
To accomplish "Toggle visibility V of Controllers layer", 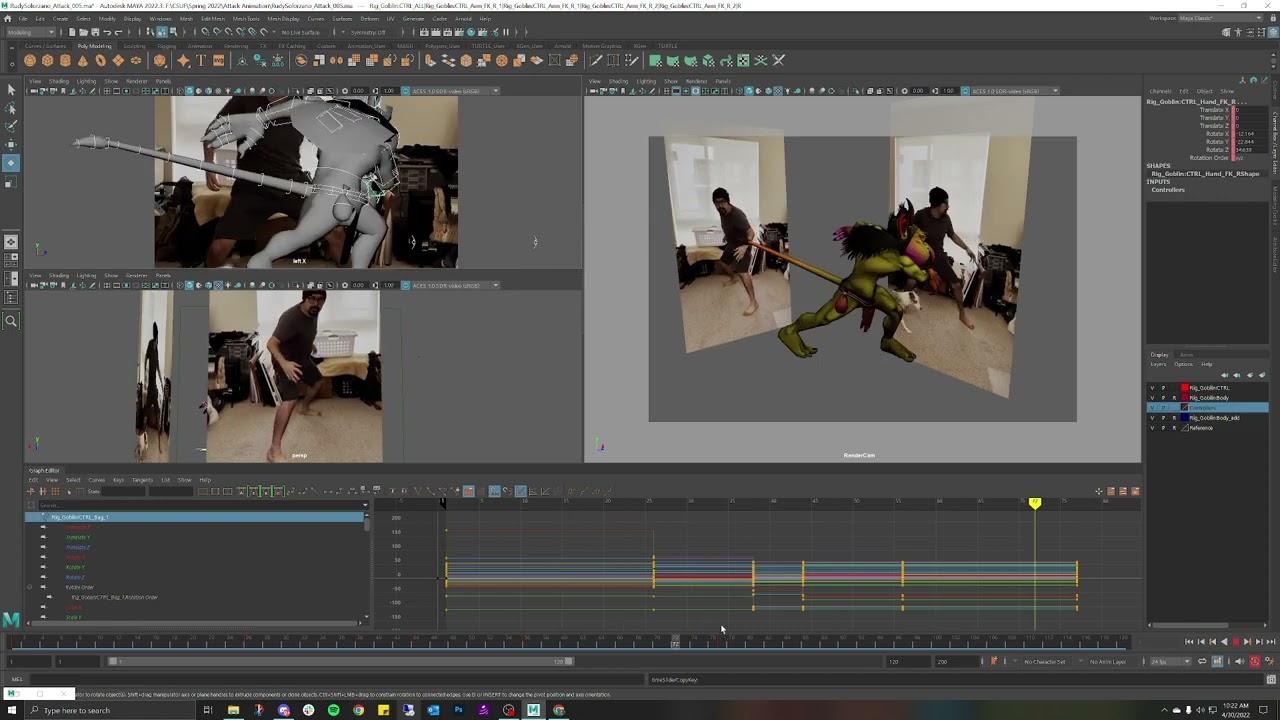I will point(1152,408).
